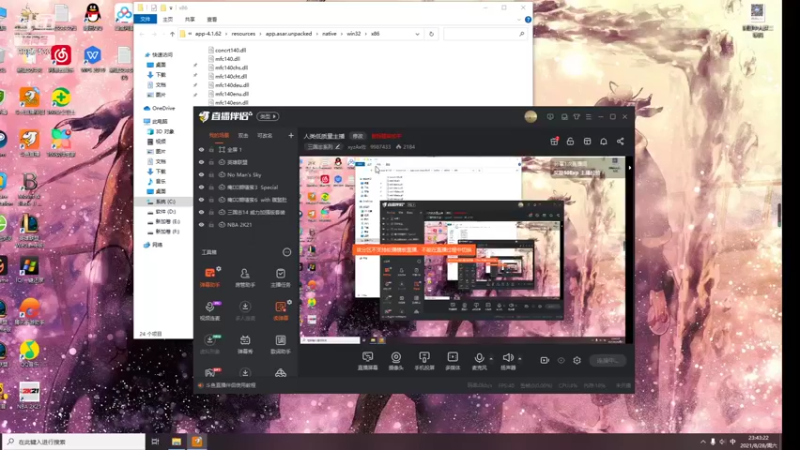Image resolution: width=800 pixels, height=450 pixels.
Task: Click the record video camera icon near settings
Action: click(x=544, y=360)
